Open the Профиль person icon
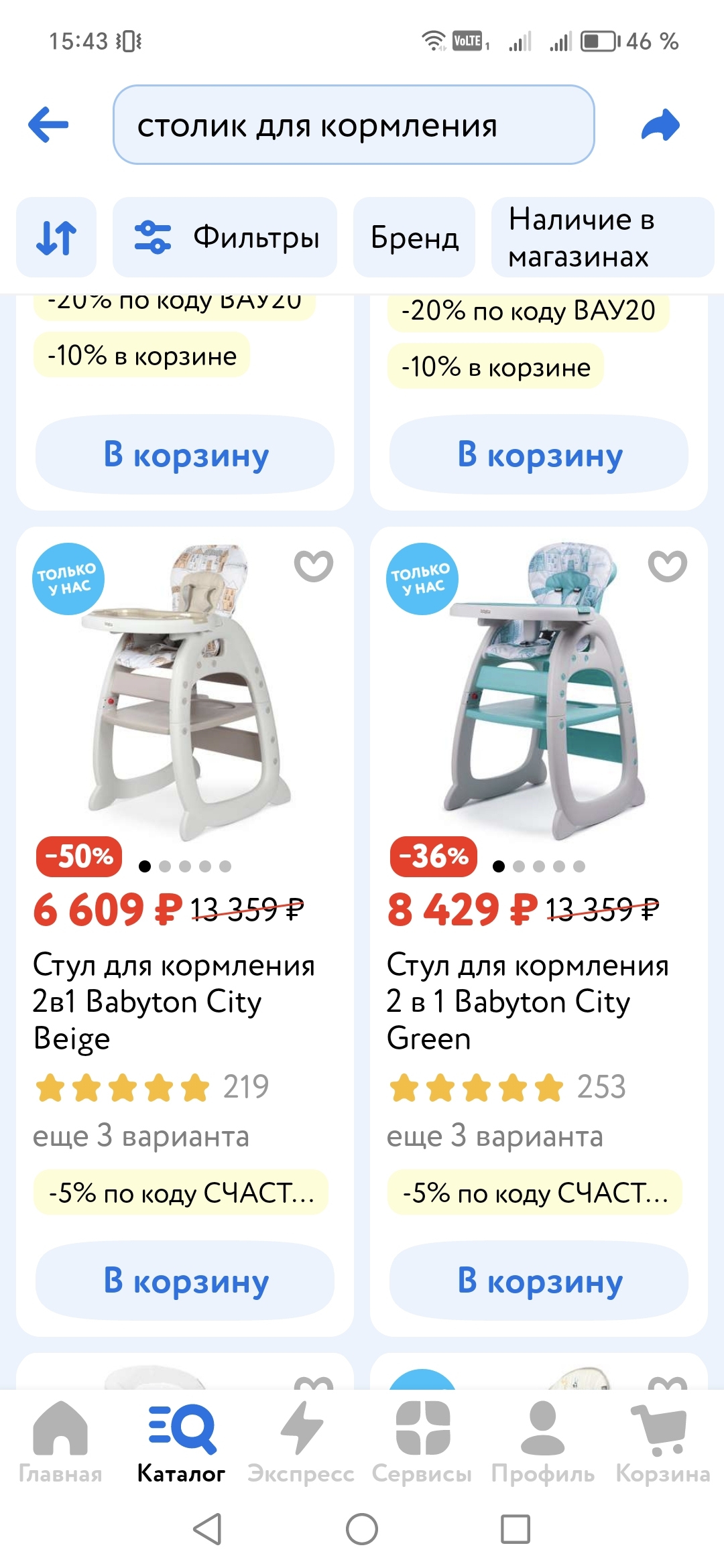 543,1442
